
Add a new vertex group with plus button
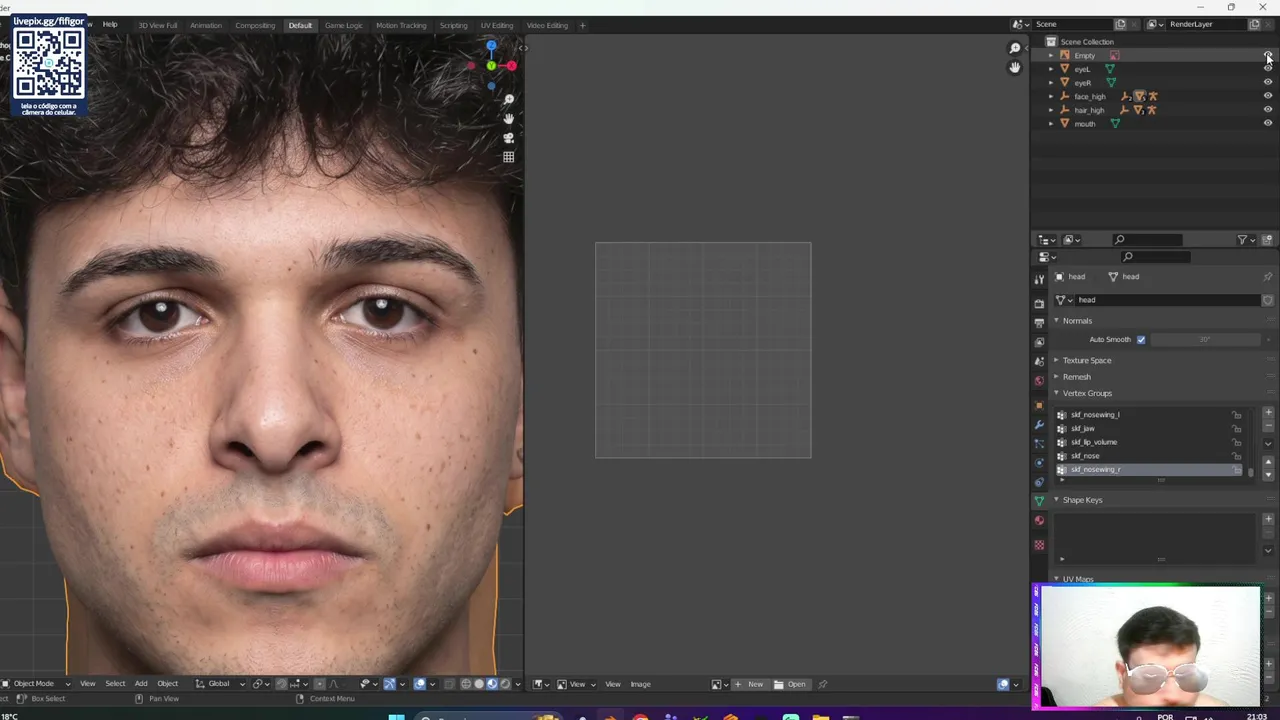(x=1268, y=413)
